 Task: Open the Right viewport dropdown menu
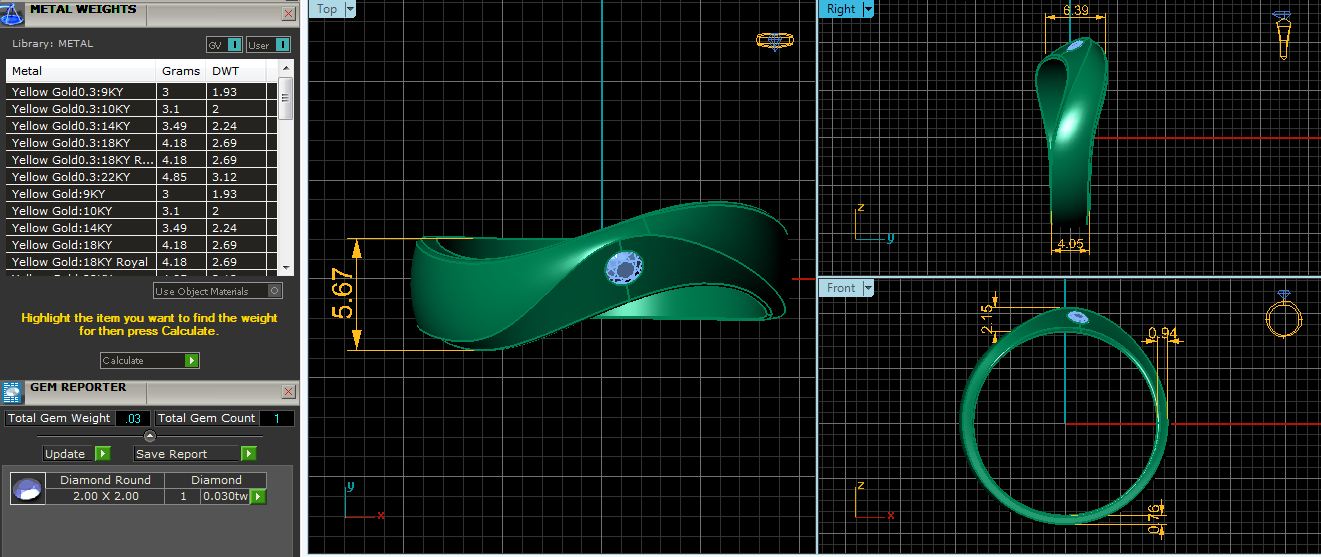pos(867,9)
